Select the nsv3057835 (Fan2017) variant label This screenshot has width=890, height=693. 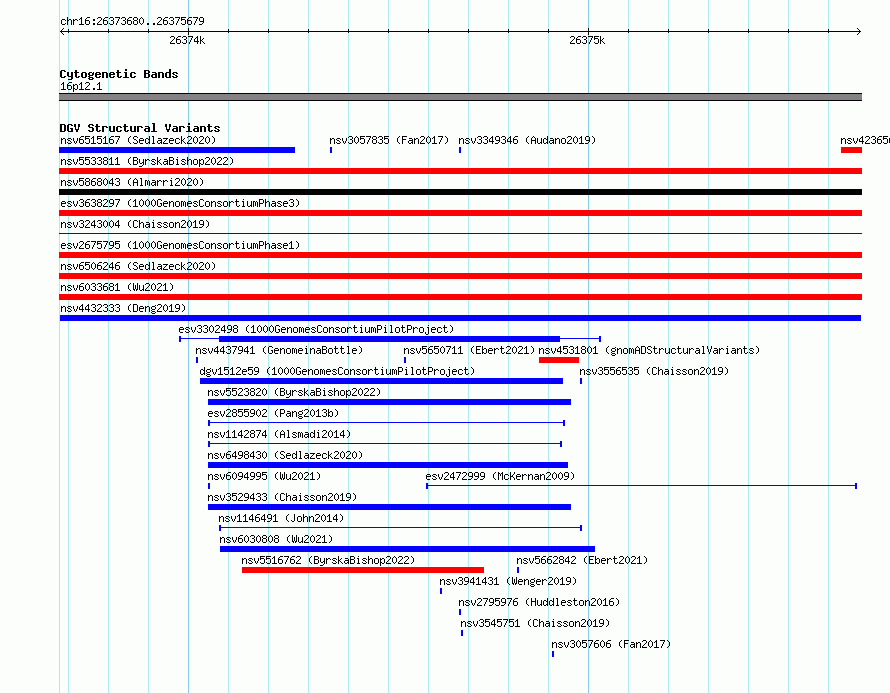pyautogui.click(x=389, y=140)
